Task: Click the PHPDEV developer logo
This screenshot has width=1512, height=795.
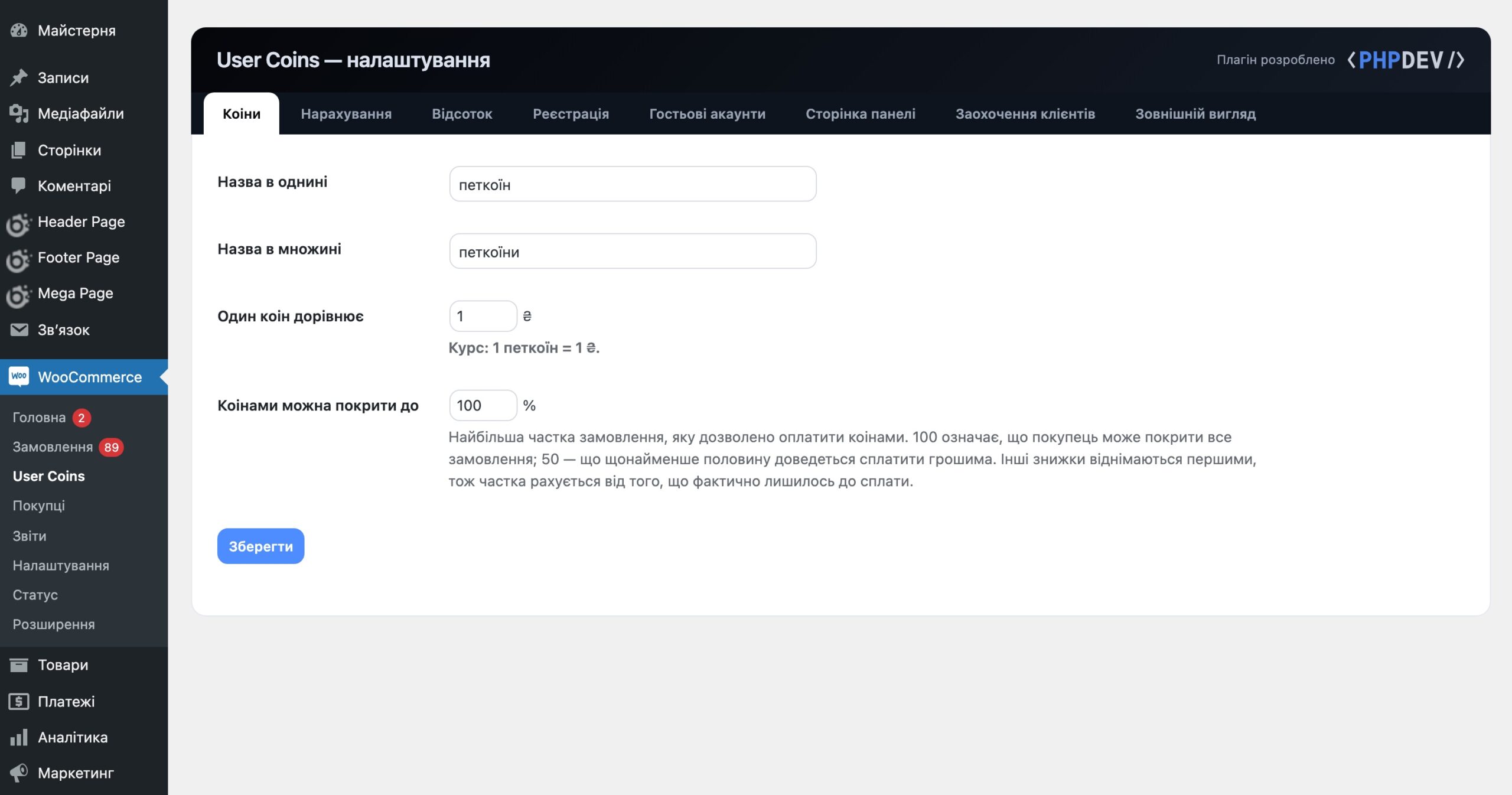Action: [x=1406, y=60]
